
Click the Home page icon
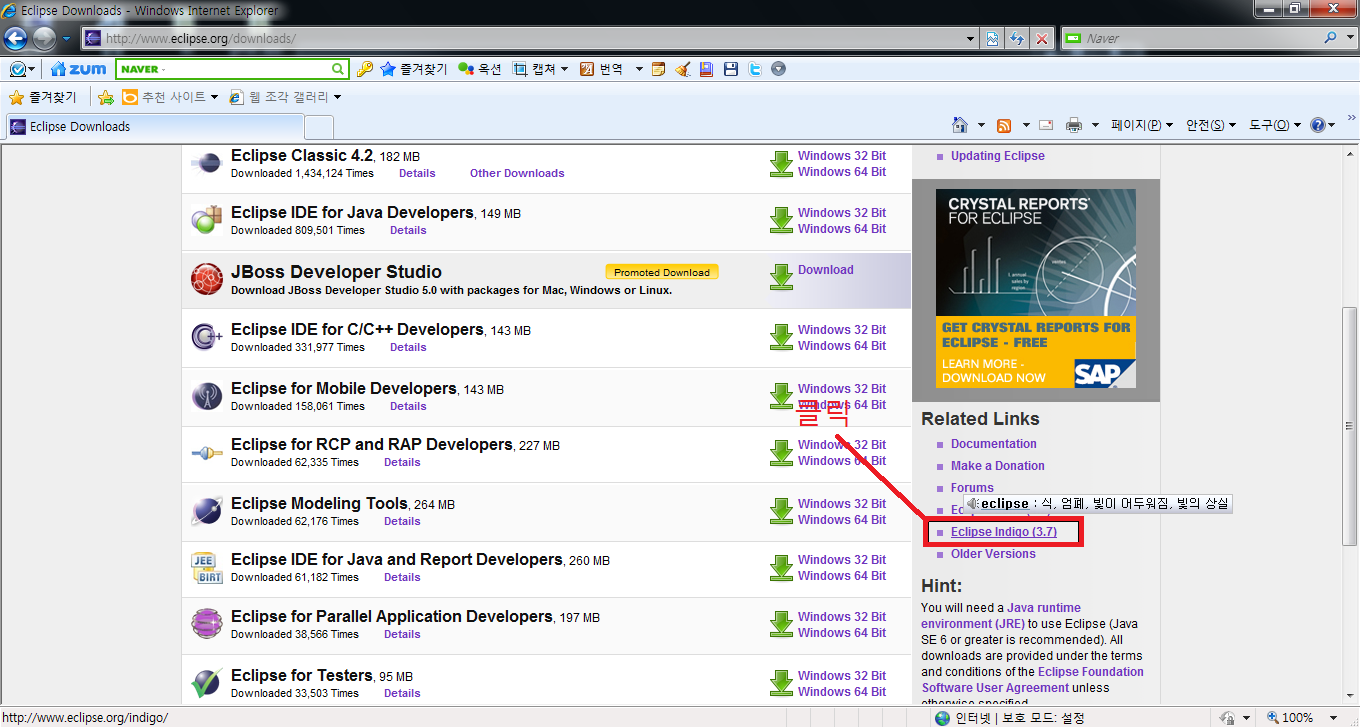(x=960, y=125)
